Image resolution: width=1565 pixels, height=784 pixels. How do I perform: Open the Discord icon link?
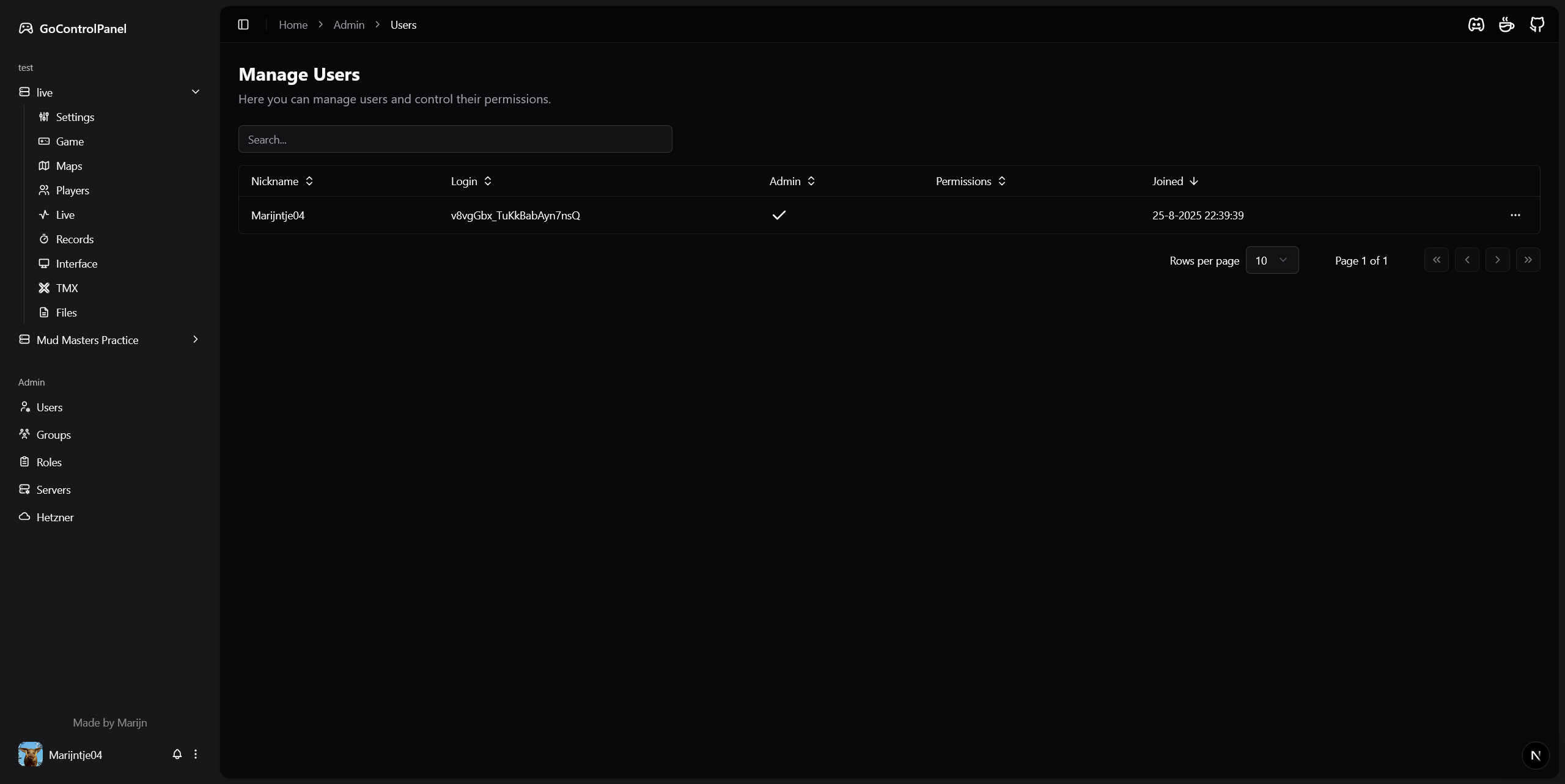(1476, 24)
